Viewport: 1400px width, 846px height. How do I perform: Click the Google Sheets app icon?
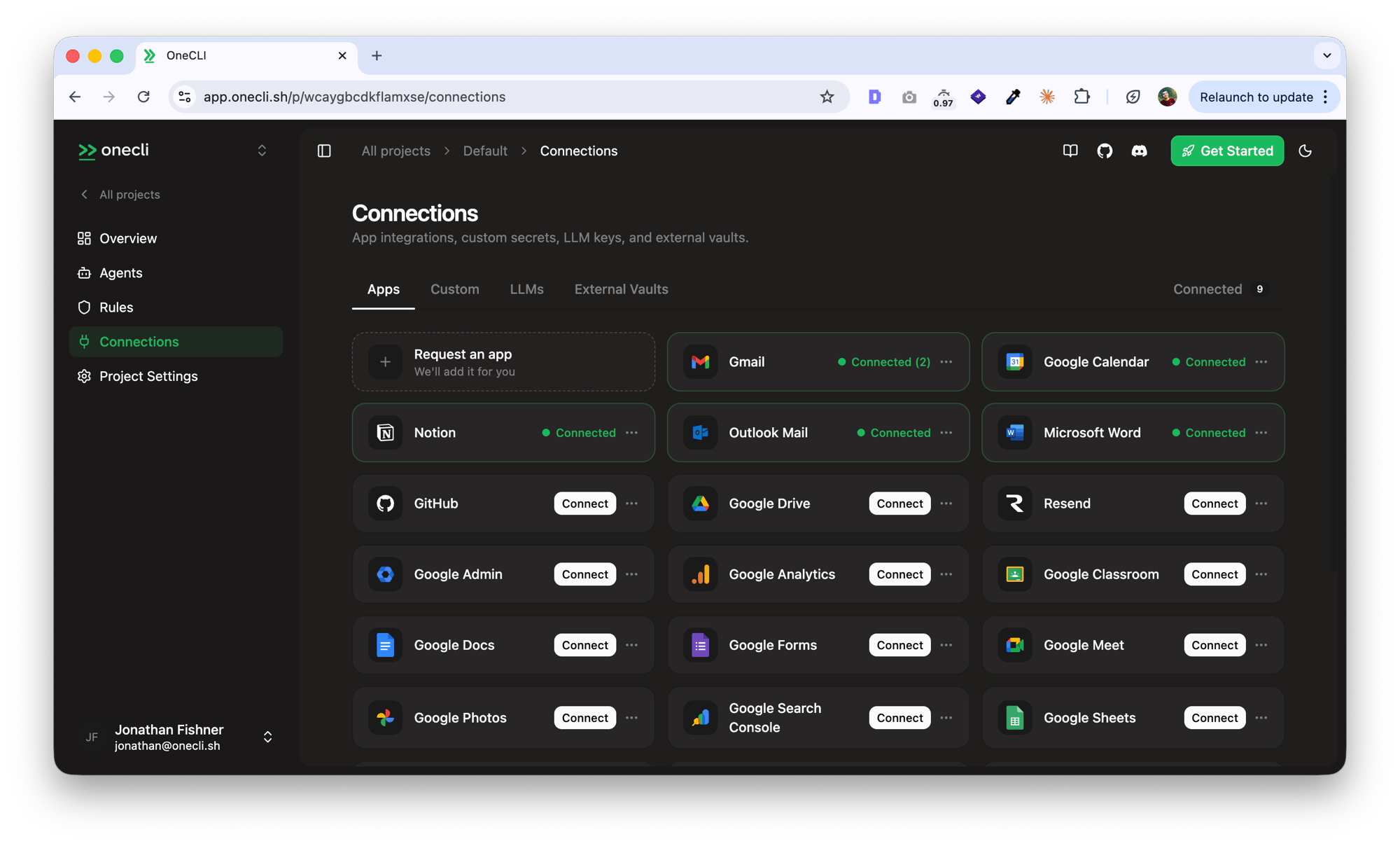tap(1015, 718)
